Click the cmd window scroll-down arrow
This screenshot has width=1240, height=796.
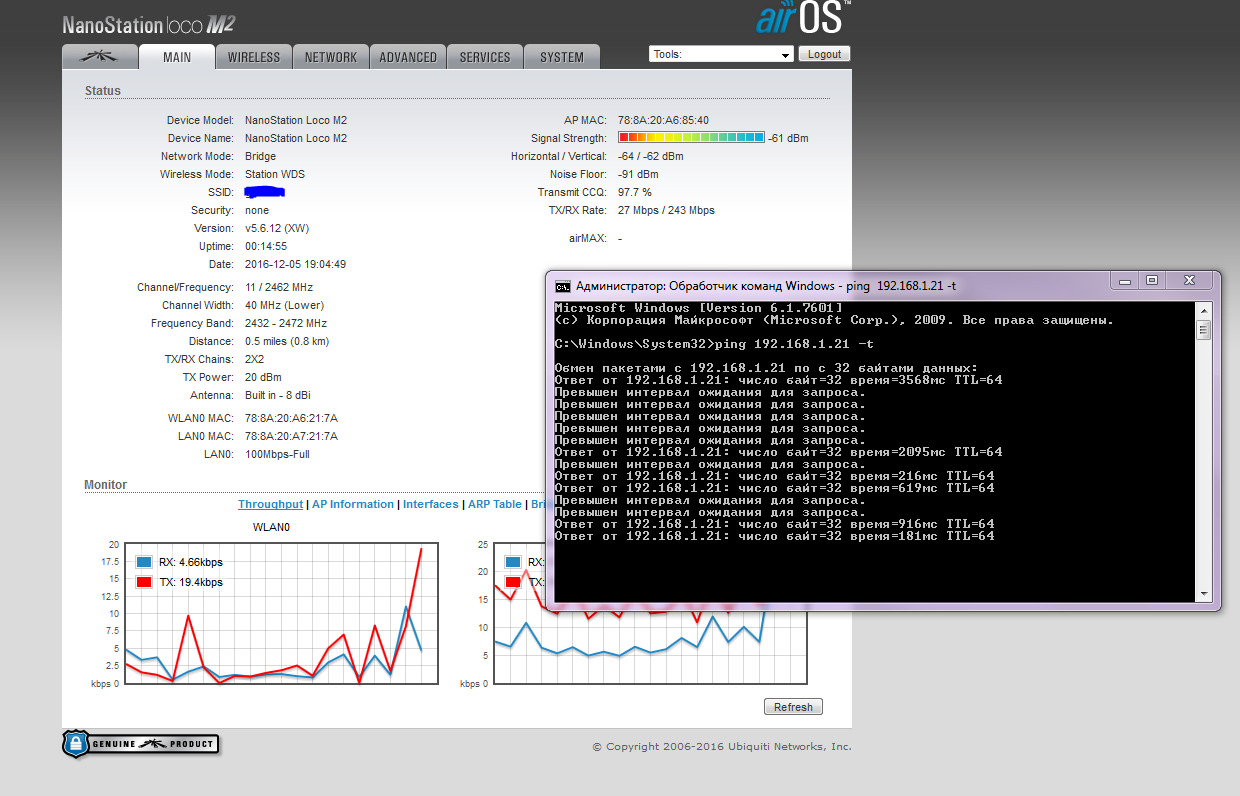pyautogui.click(x=1204, y=594)
